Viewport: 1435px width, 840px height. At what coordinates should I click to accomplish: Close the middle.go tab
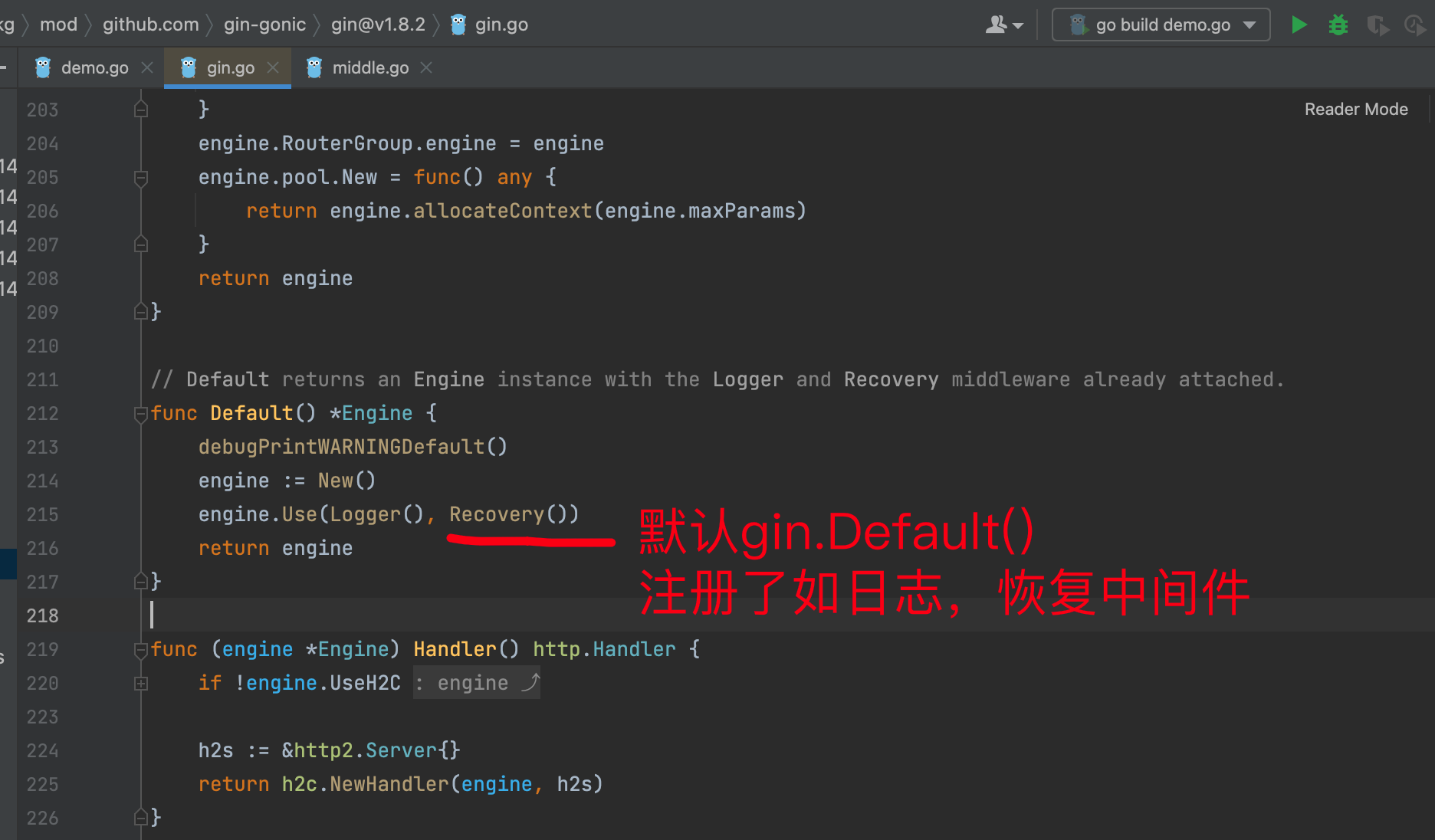pyautogui.click(x=427, y=68)
